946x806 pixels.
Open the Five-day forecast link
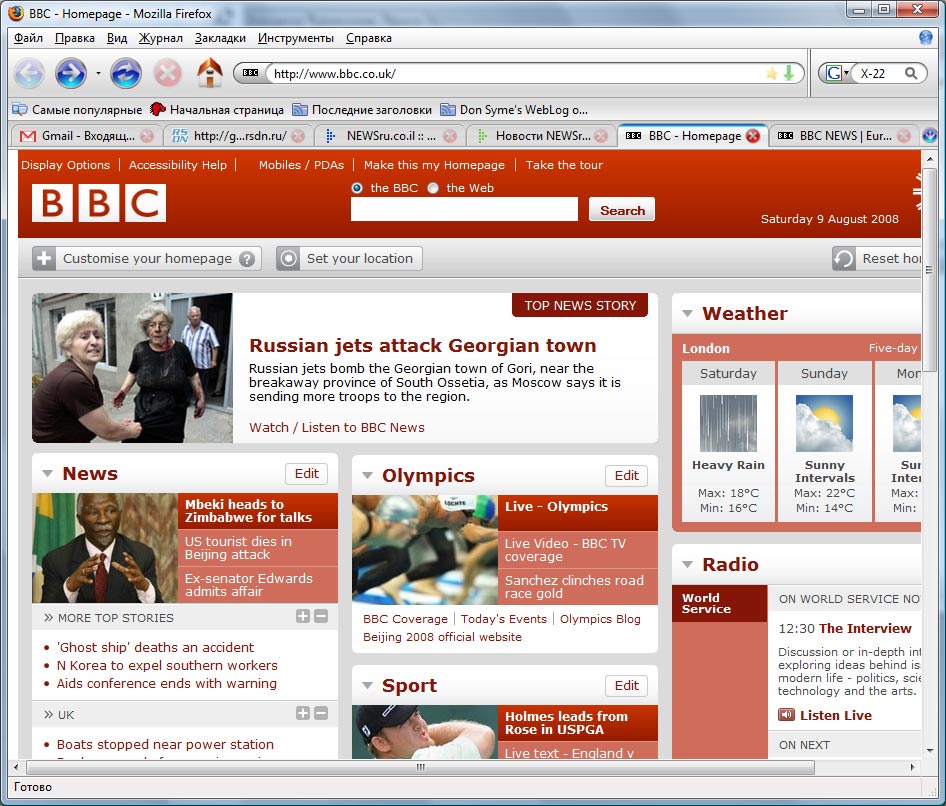coord(894,348)
